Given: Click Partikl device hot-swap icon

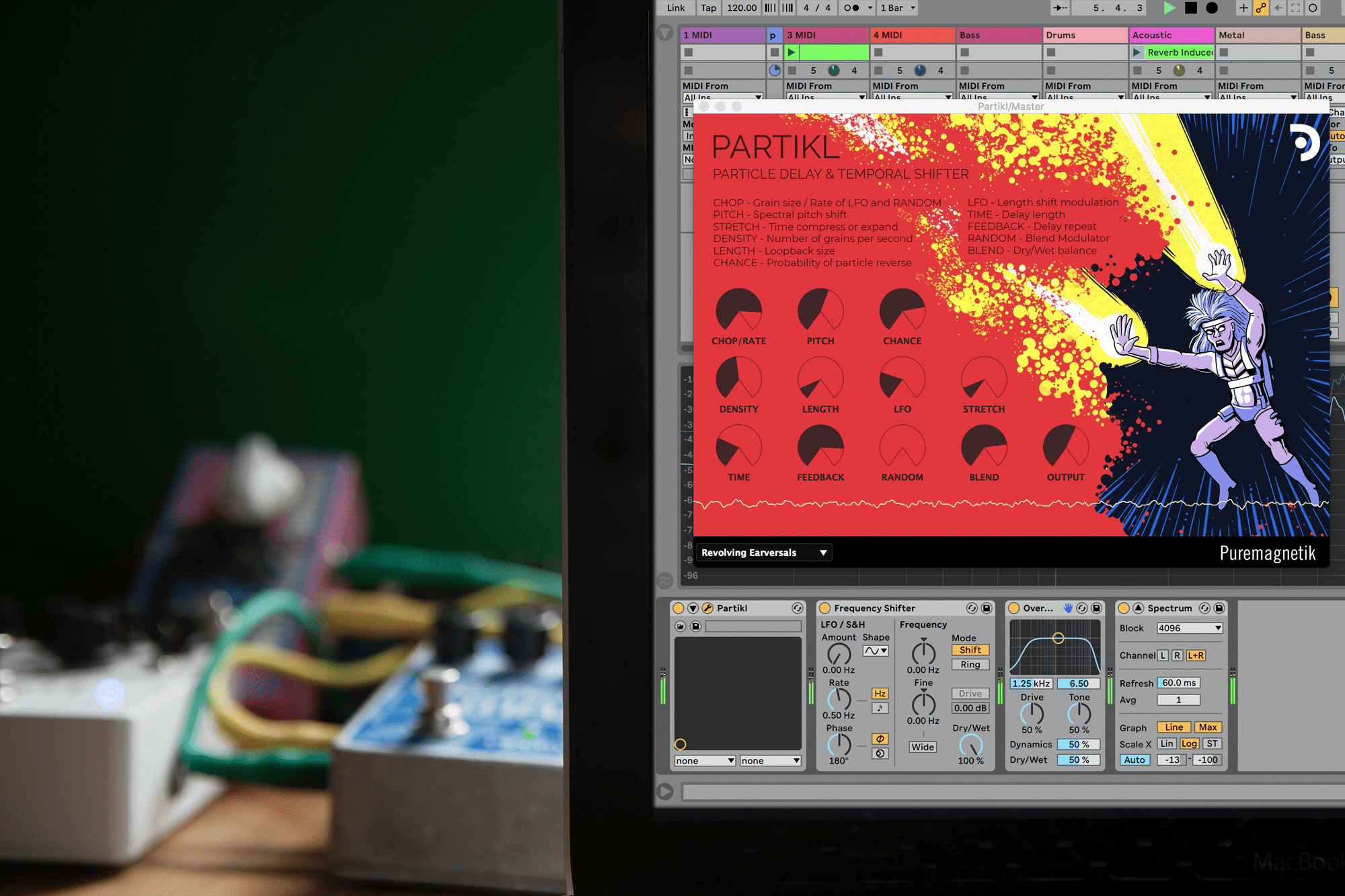Looking at the screenshot, I should (x=797, y=608).
